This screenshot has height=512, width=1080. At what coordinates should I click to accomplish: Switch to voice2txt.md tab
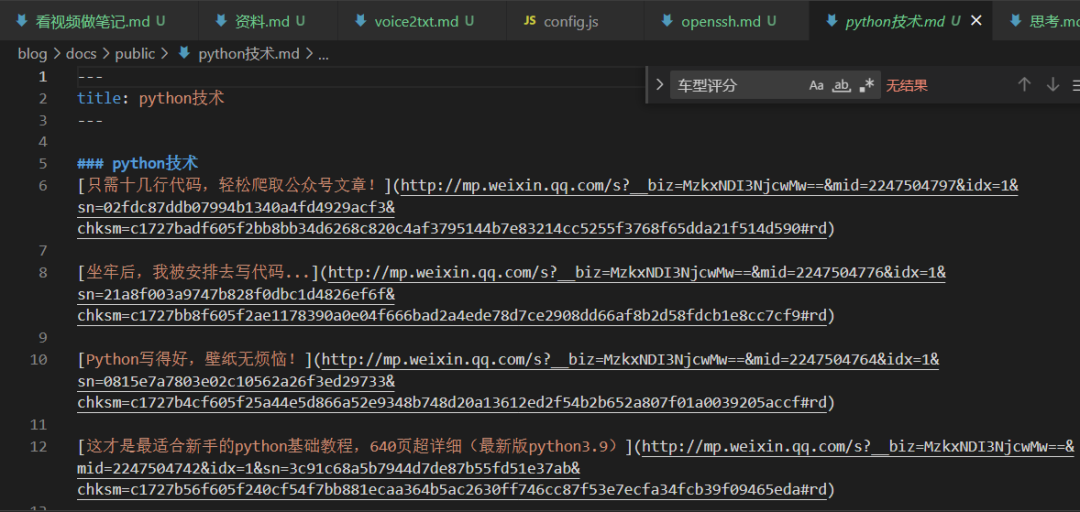[422, 21]
